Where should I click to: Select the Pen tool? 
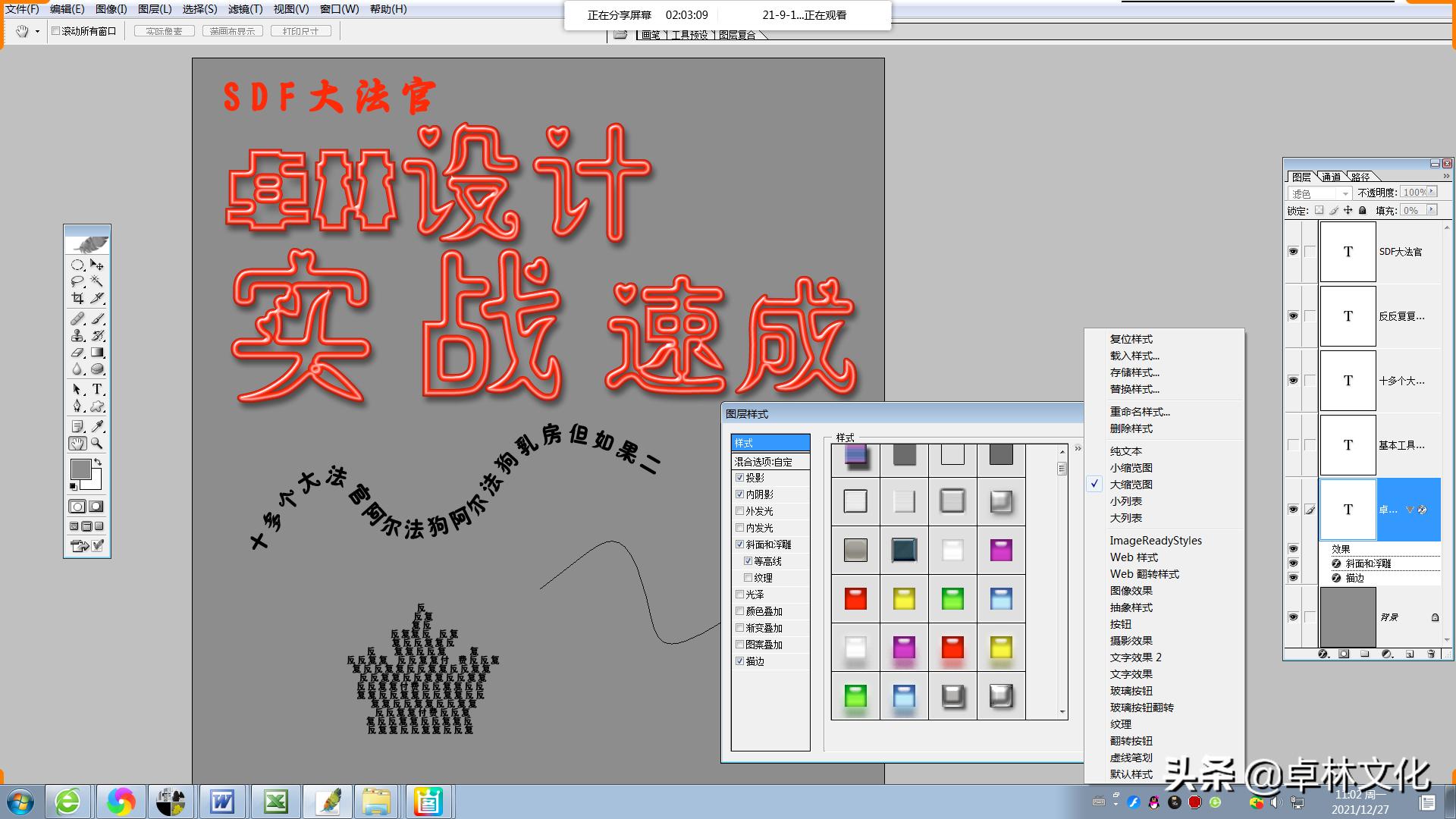point(77,406)
